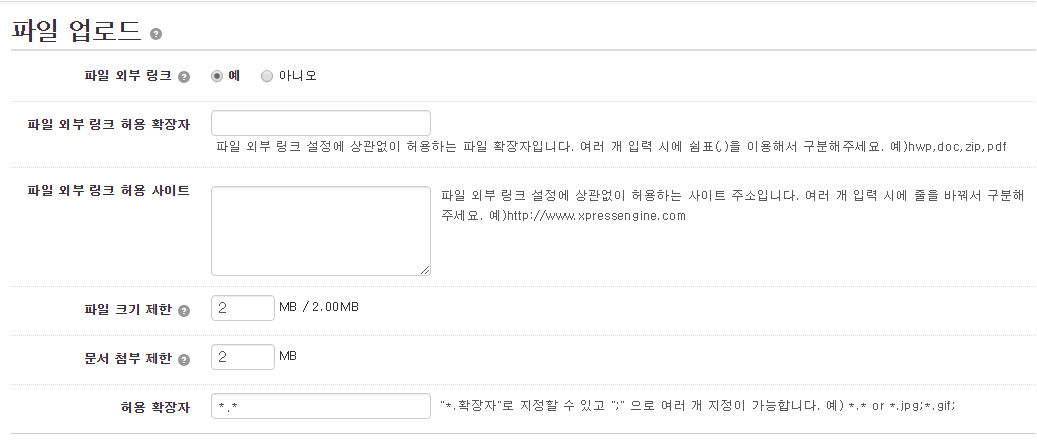This screenshot has height=440, width=1037.
Task: Click the 파일 외부 링크 허용 사이트 label
Action: click(x=108, y=191)
